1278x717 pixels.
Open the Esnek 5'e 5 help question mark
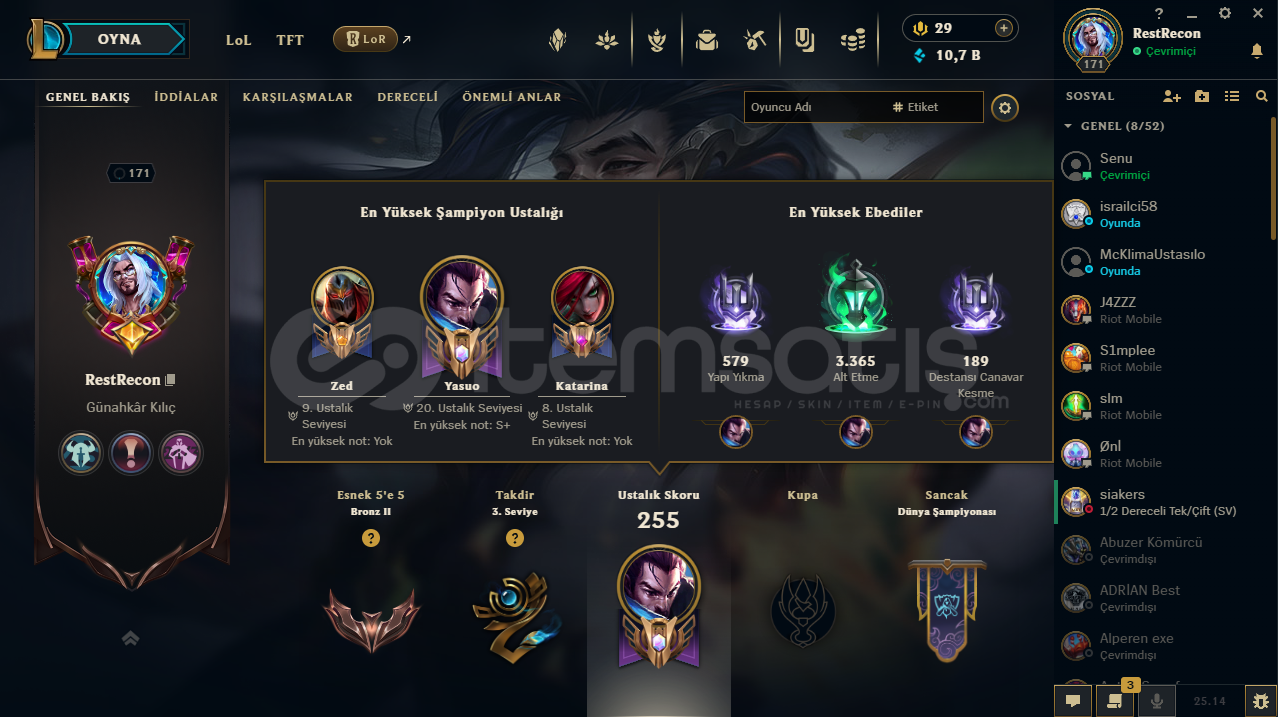[x=371, y=538]
